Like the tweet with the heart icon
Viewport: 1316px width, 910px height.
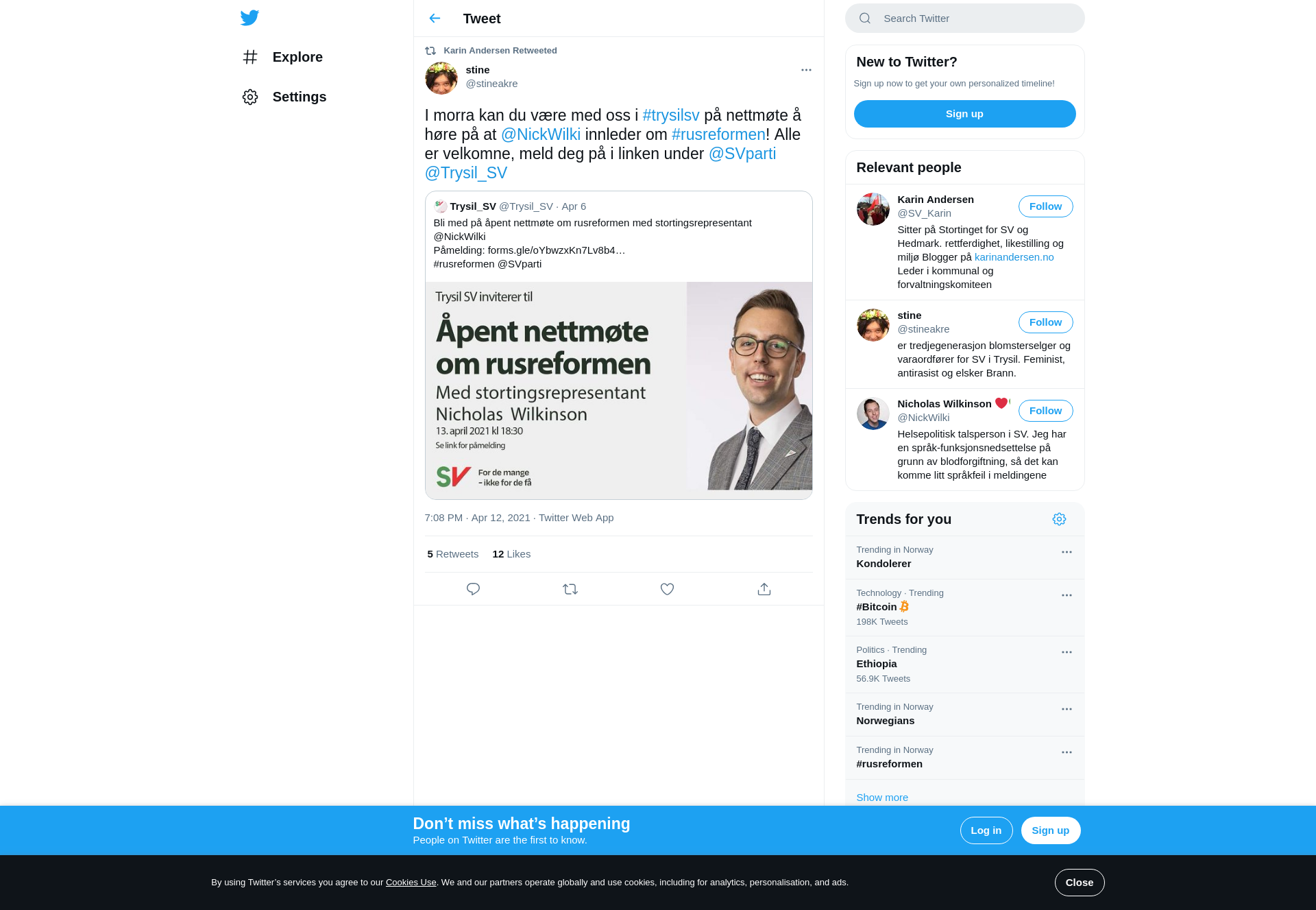[667, 589]
